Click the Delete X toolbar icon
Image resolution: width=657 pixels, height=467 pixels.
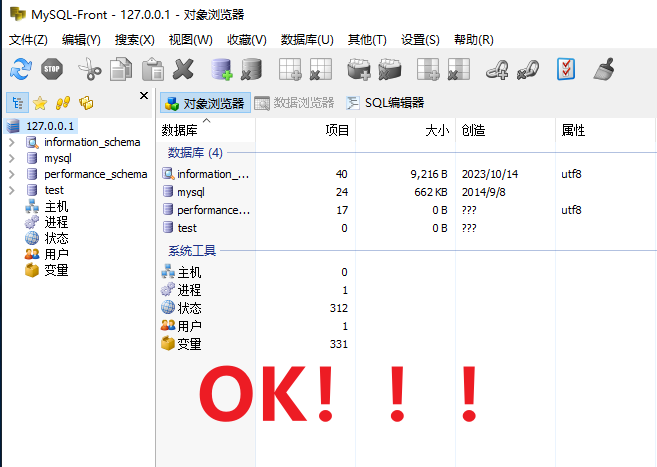point(184,69)
